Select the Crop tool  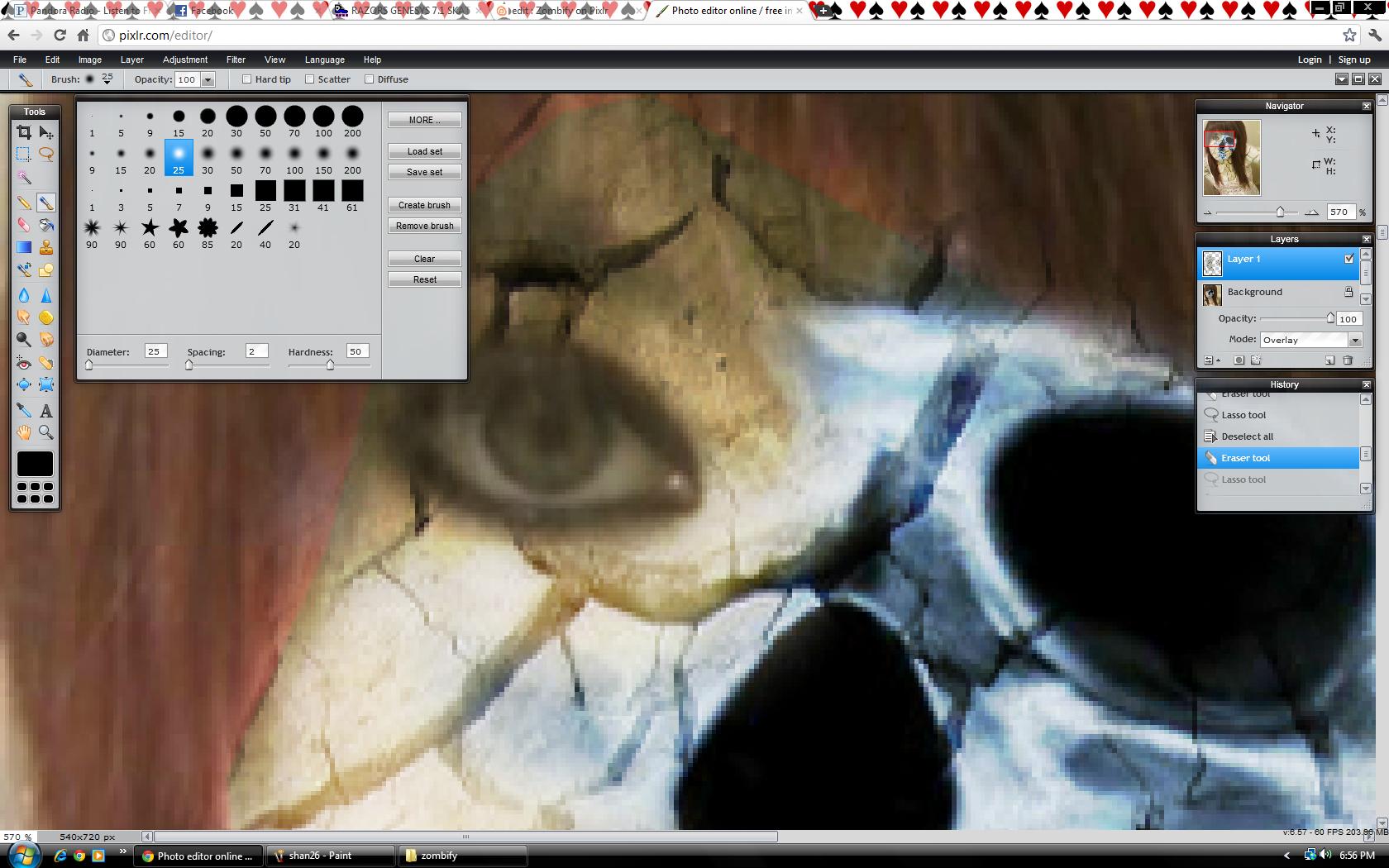pyautogui.click(x=24, y=132)
